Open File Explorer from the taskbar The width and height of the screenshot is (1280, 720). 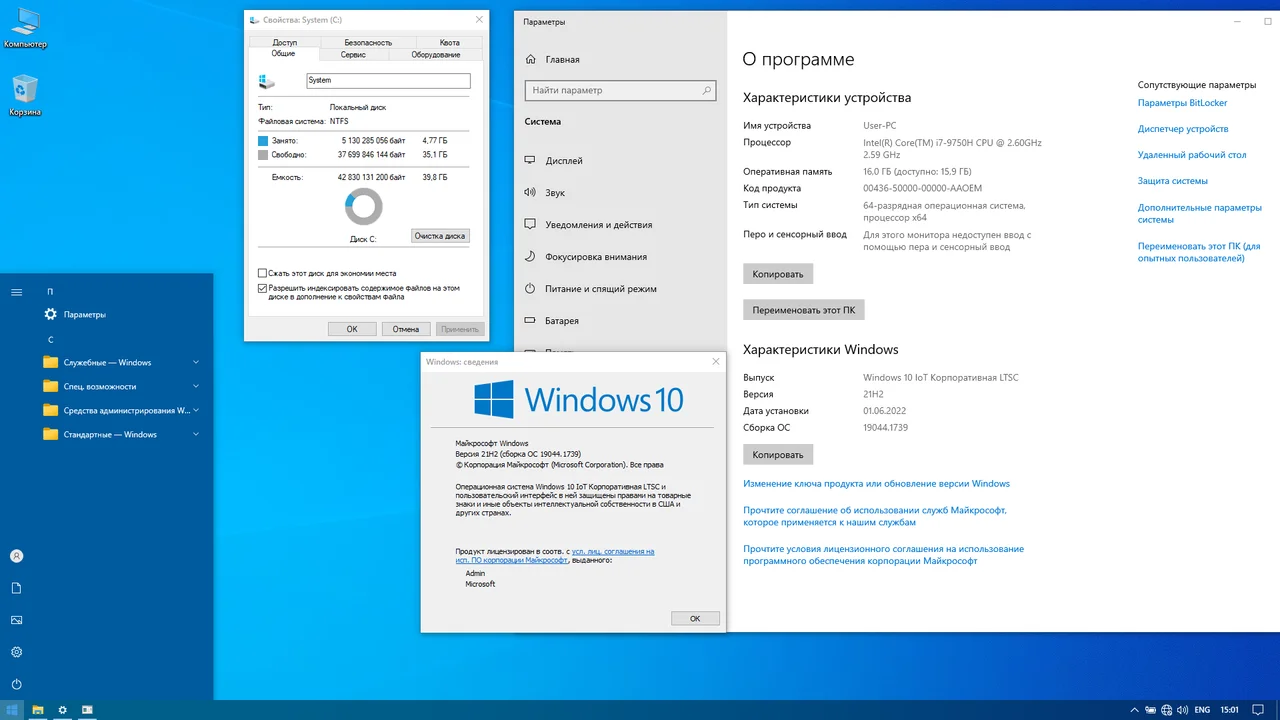[x=38, y=710]
